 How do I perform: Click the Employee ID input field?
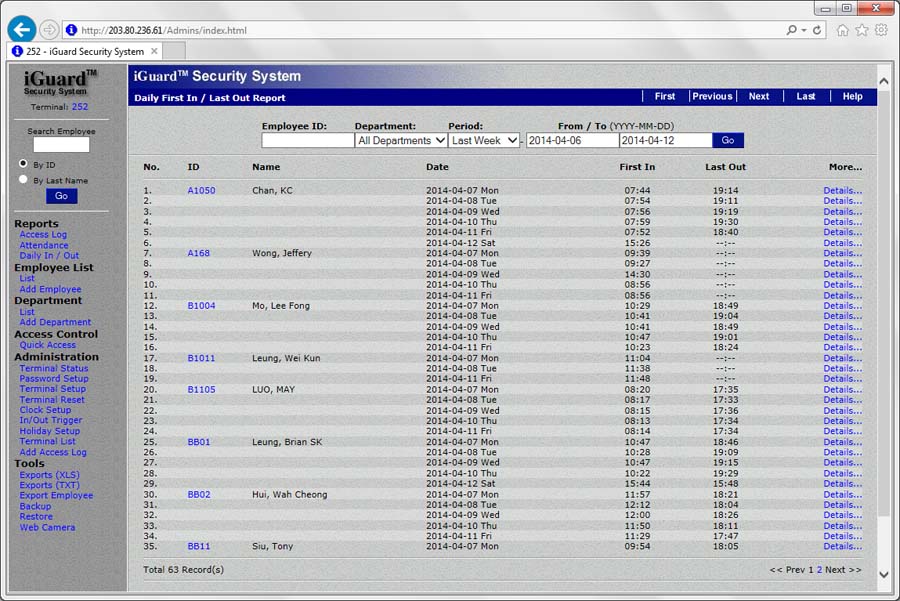tap(308, 140)
